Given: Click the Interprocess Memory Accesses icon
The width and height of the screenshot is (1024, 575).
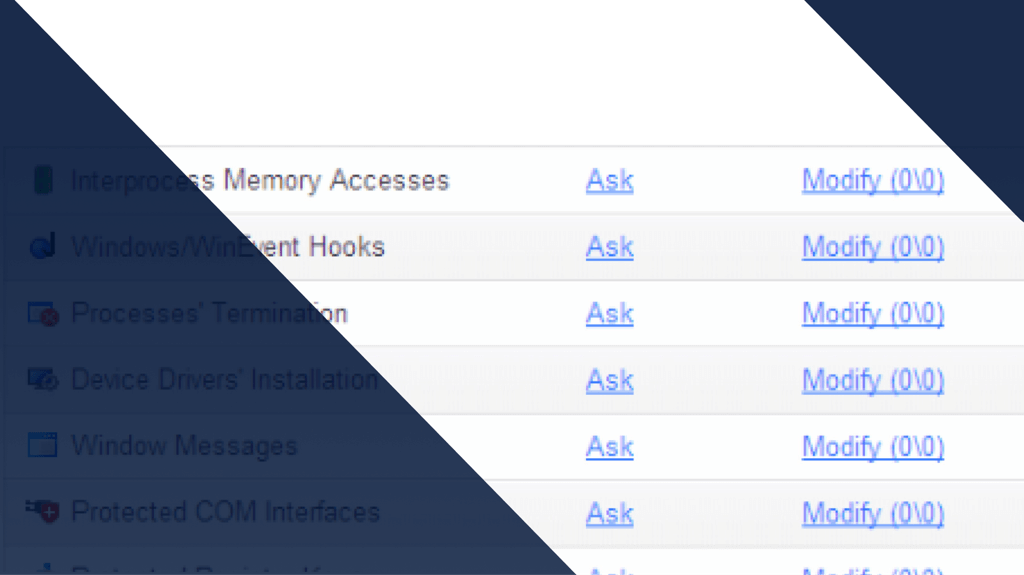Looking at the screenshot, I should (x=43, y=180).
